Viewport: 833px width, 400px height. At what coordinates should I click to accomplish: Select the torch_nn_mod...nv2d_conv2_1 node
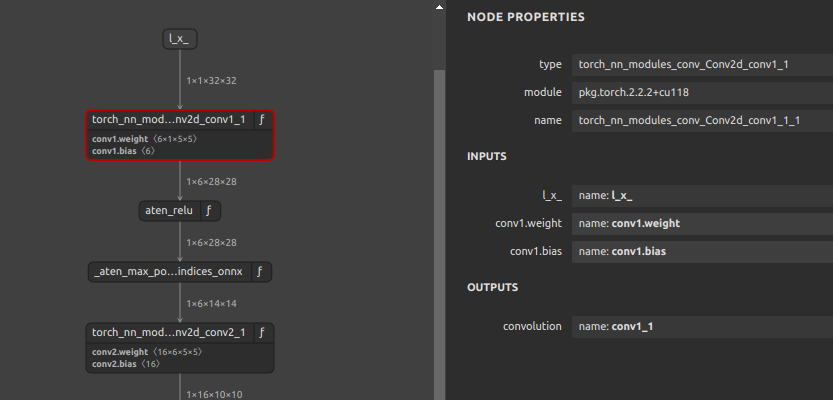[169, 333]
